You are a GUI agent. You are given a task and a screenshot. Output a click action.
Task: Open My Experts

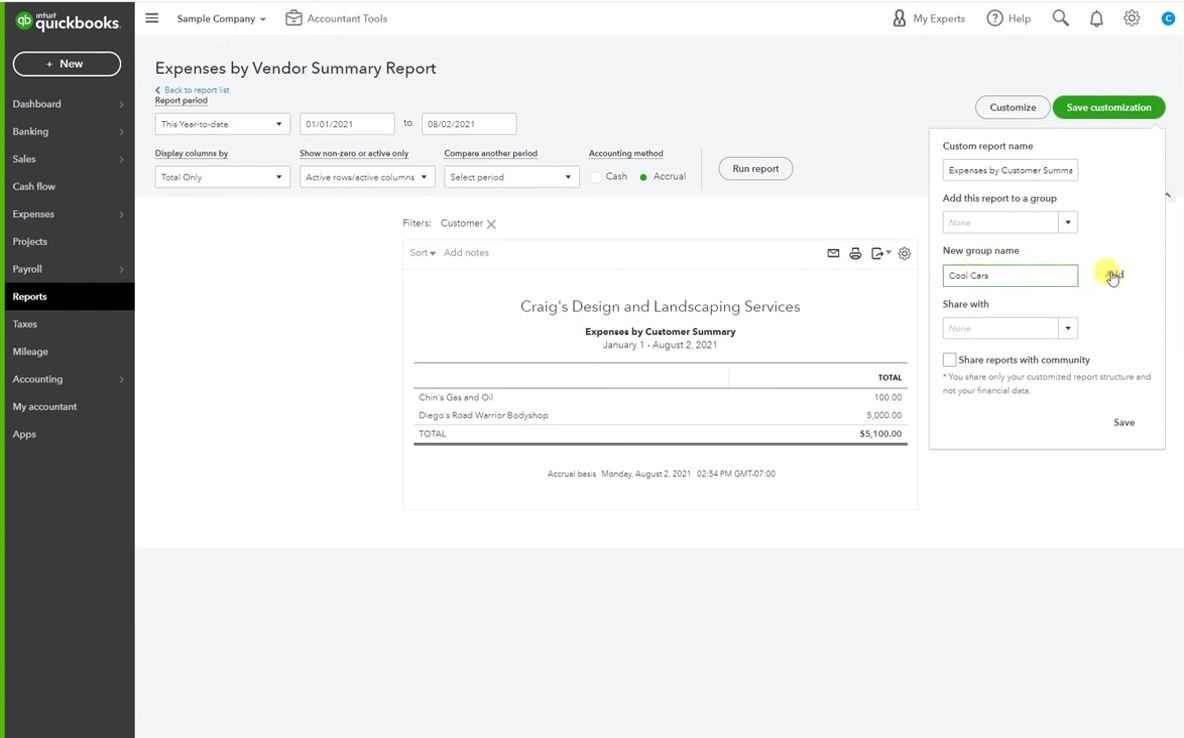point(928,18)
